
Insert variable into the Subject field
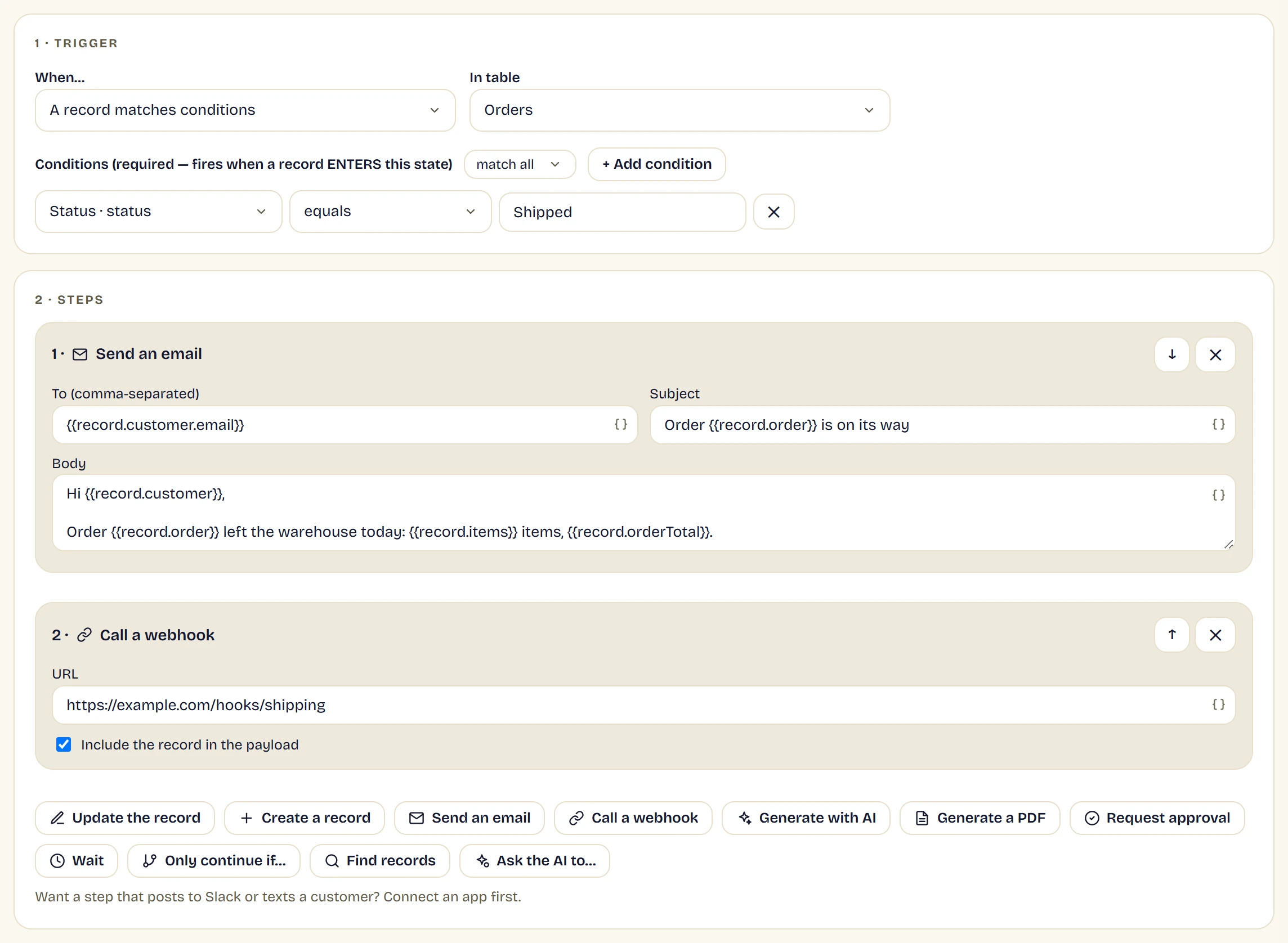click(1218, 424)
